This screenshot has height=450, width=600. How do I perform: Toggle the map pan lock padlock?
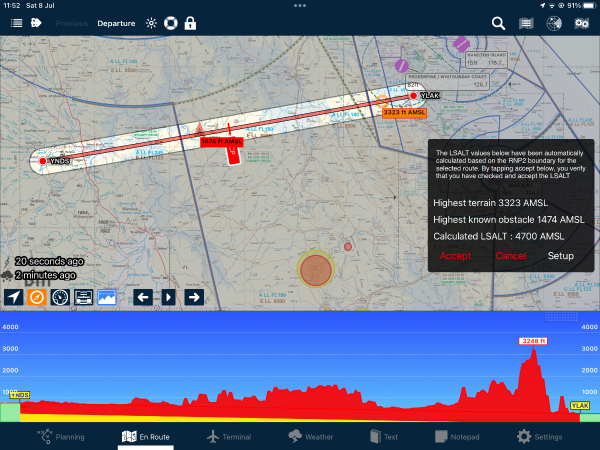pyautogui.click(x=190, y=23)
